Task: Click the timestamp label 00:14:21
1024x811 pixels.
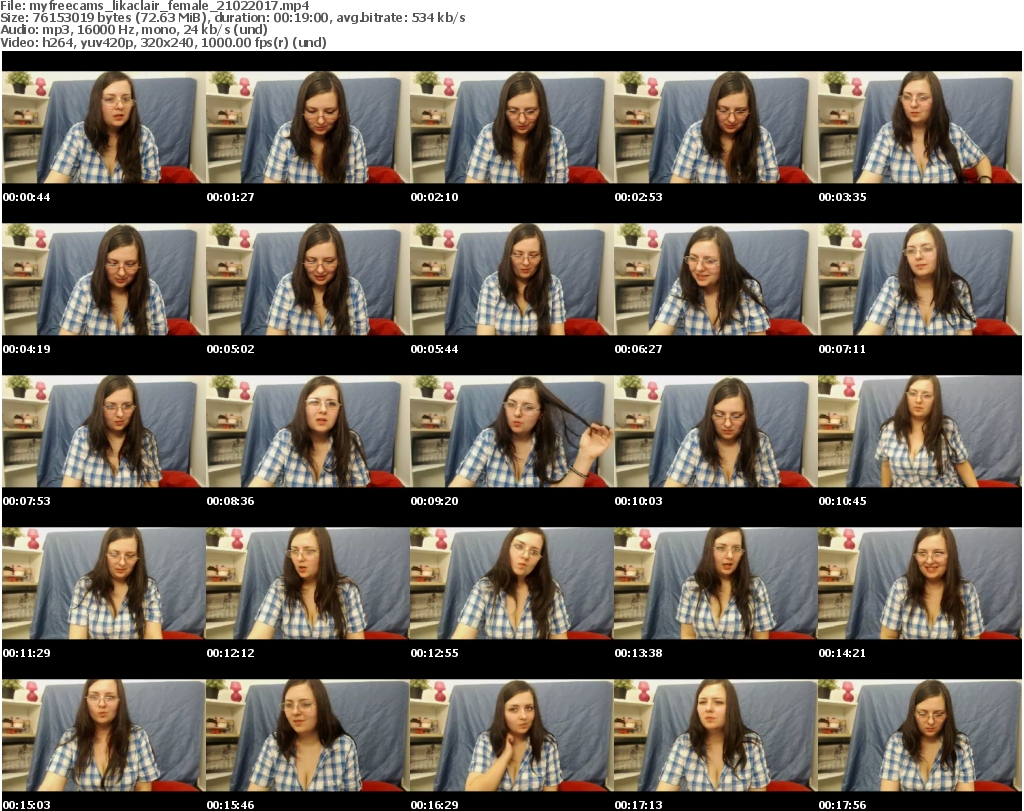Action: (x=842, y=653)
